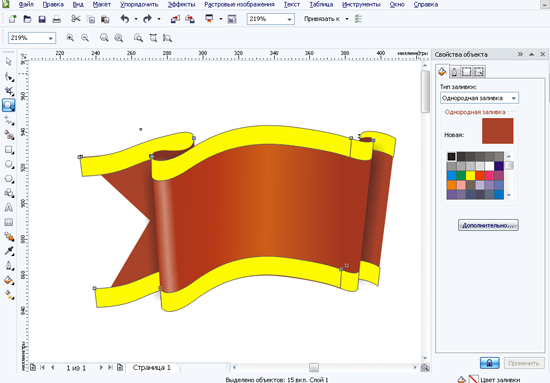Image resolution: width=550 pixels, height=383 pixels.
Task: Click the Дополнительно... button
Action: (x=488, y=225)
